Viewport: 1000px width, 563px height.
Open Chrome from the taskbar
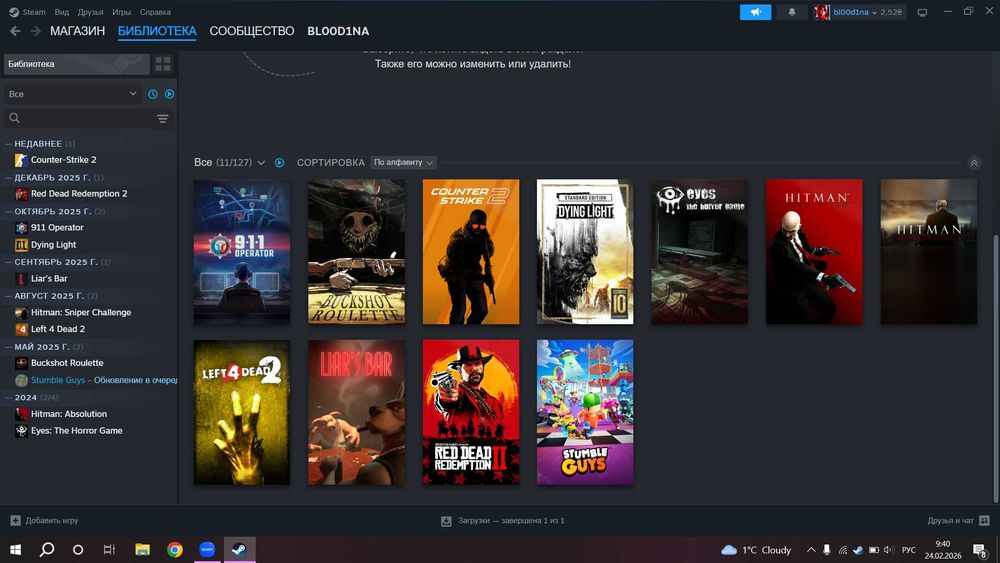pyautogui.click(x=175, y=550)
